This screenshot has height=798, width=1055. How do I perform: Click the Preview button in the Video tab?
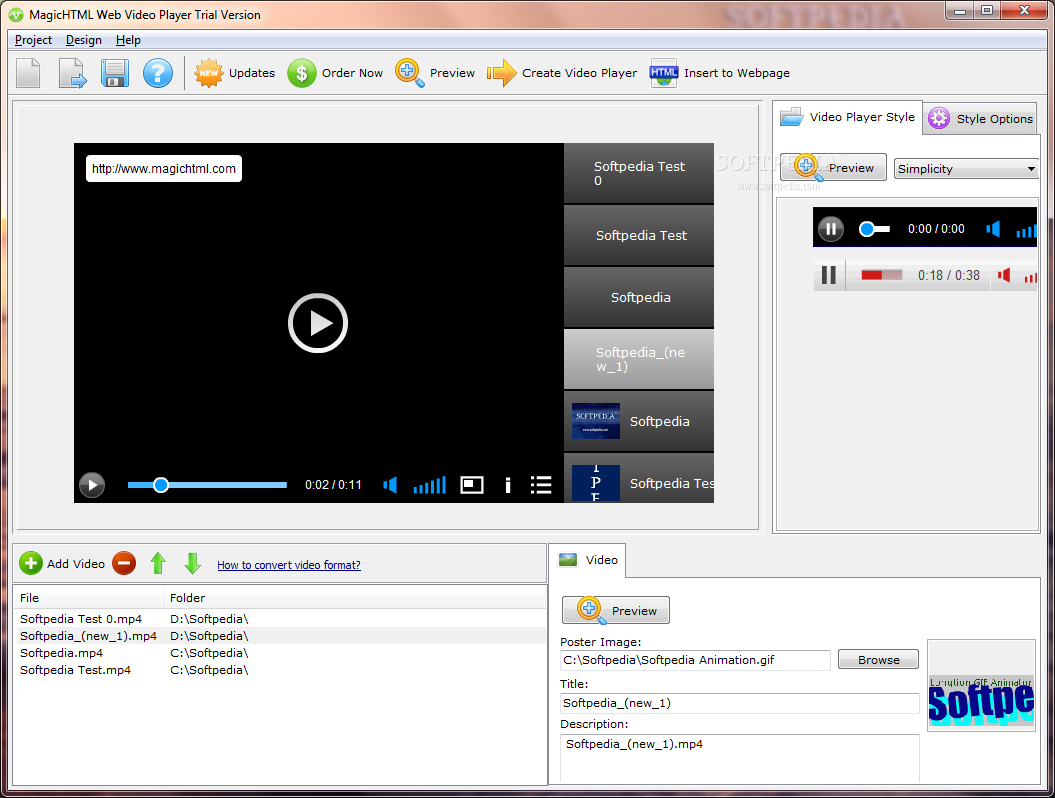click(616, 610)
